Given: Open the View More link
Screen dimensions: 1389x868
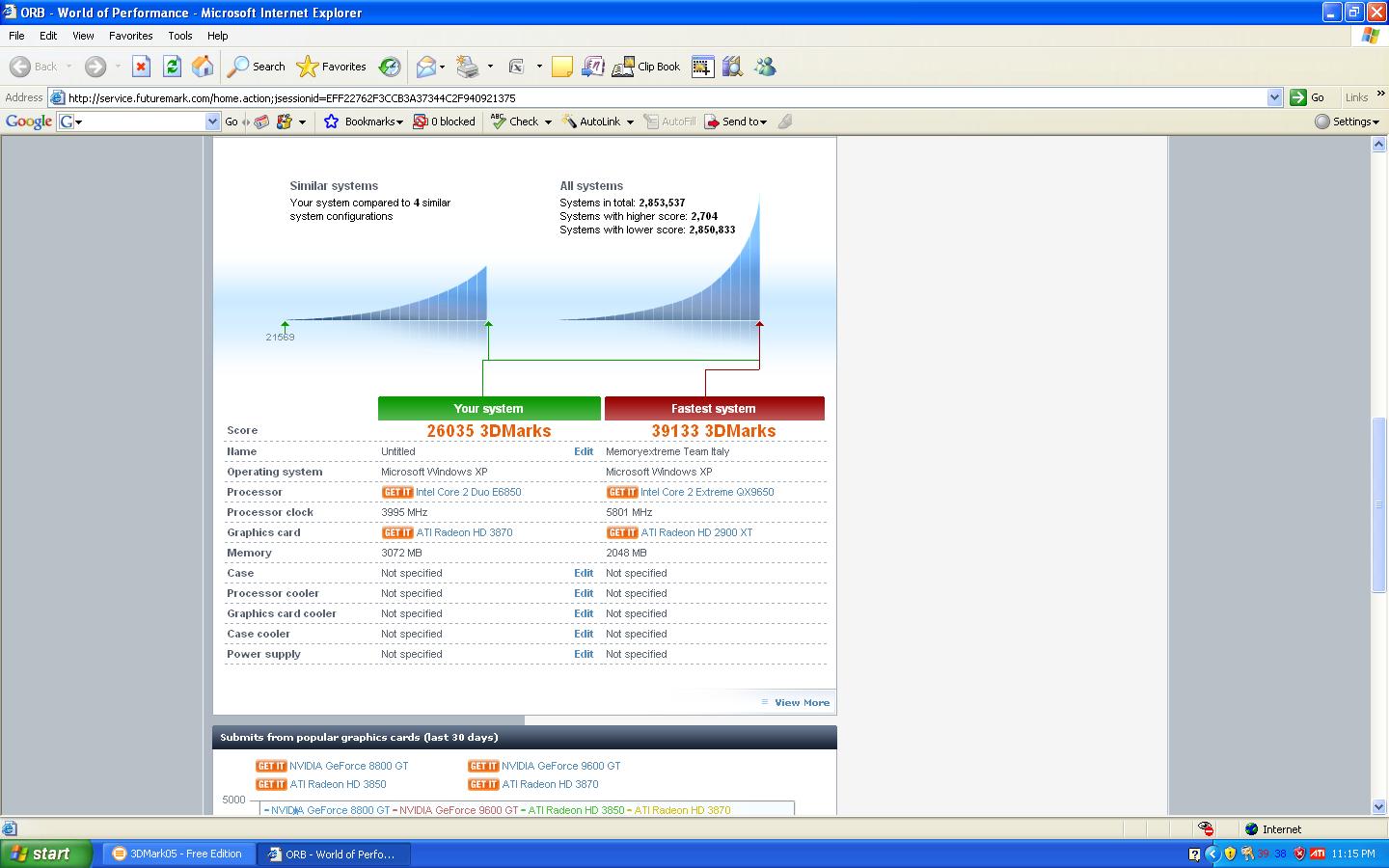Looking at the screenshot, I should pos(802,702).
